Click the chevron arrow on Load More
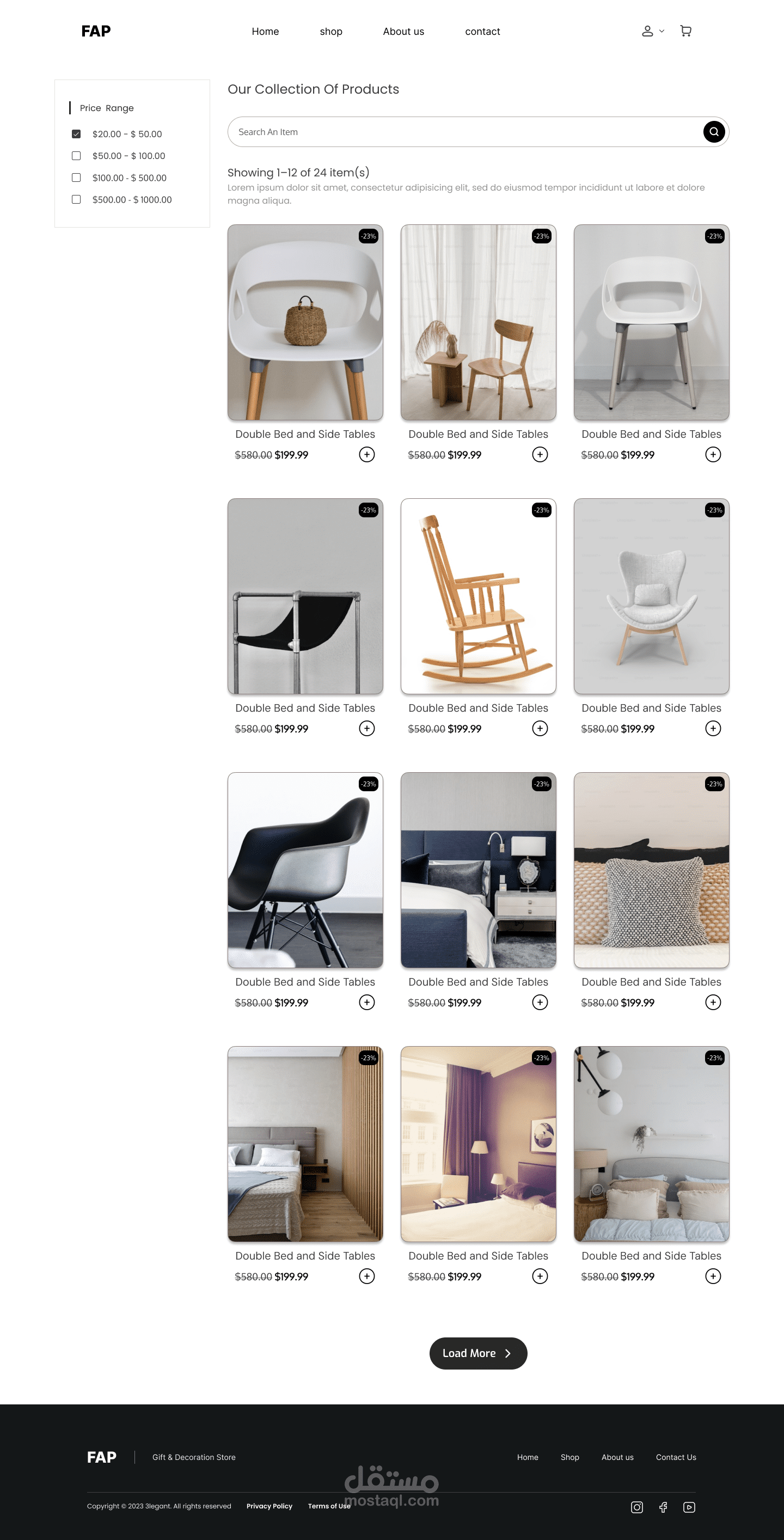Viewport: 784px width, 1540px height. tap(508, 1353)
